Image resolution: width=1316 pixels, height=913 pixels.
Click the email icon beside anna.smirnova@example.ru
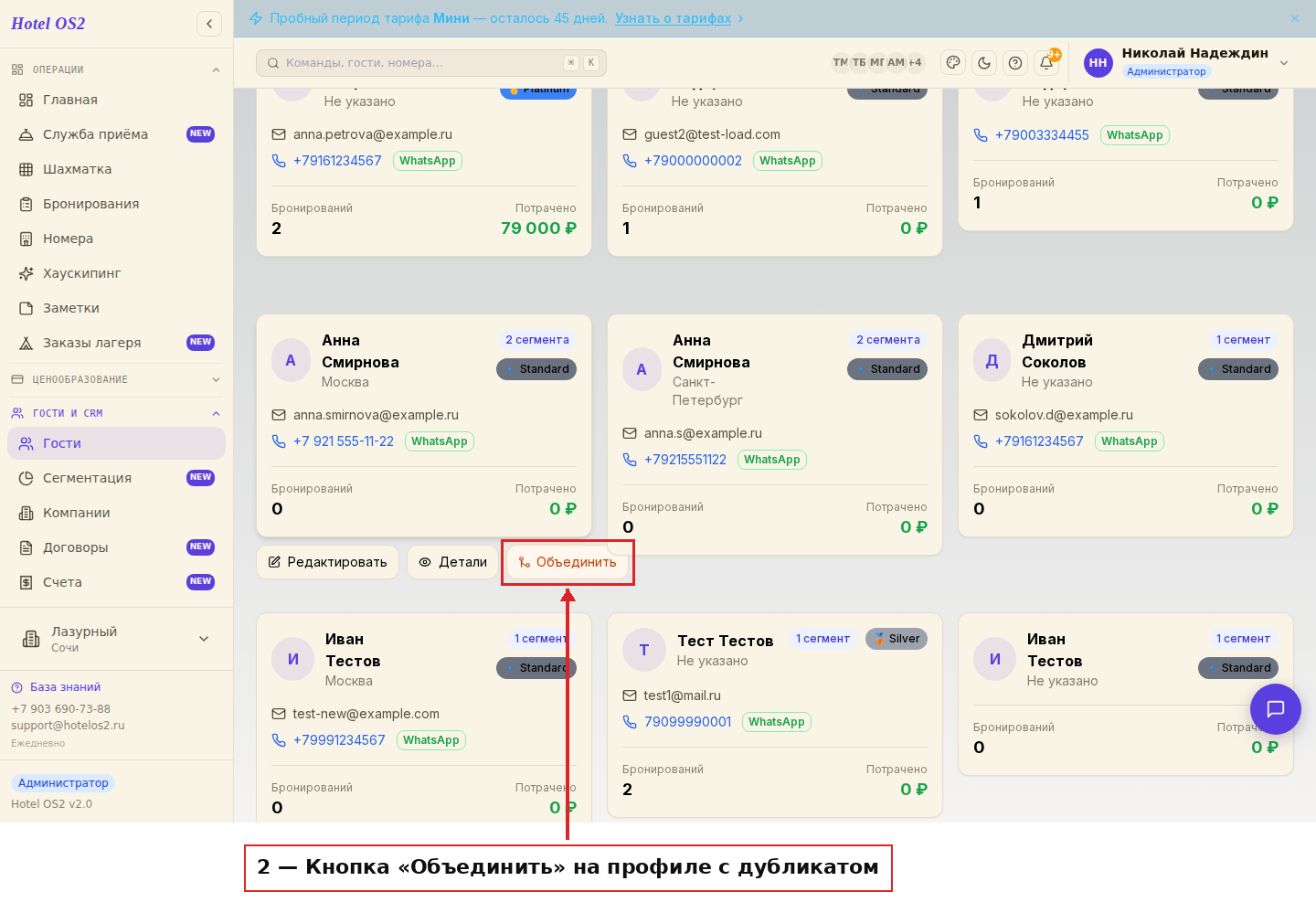tap(279, 415)
